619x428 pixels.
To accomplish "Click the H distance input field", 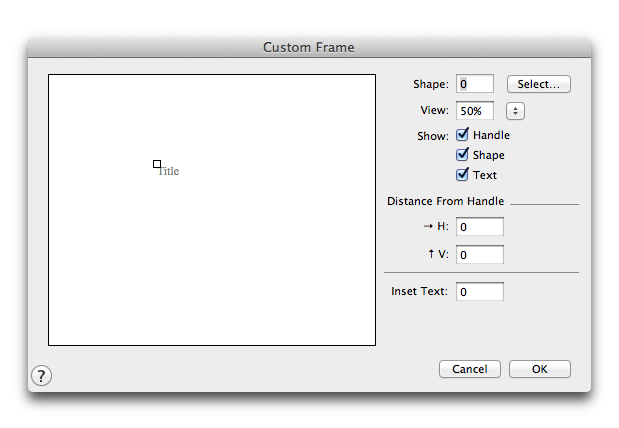I will point(480,227).
